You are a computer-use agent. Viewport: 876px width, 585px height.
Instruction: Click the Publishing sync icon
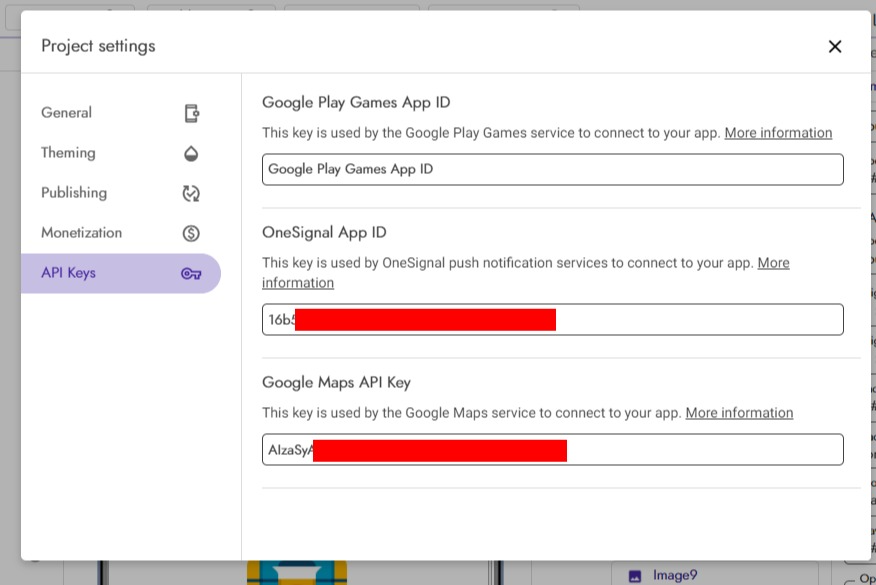coord(191,193)
